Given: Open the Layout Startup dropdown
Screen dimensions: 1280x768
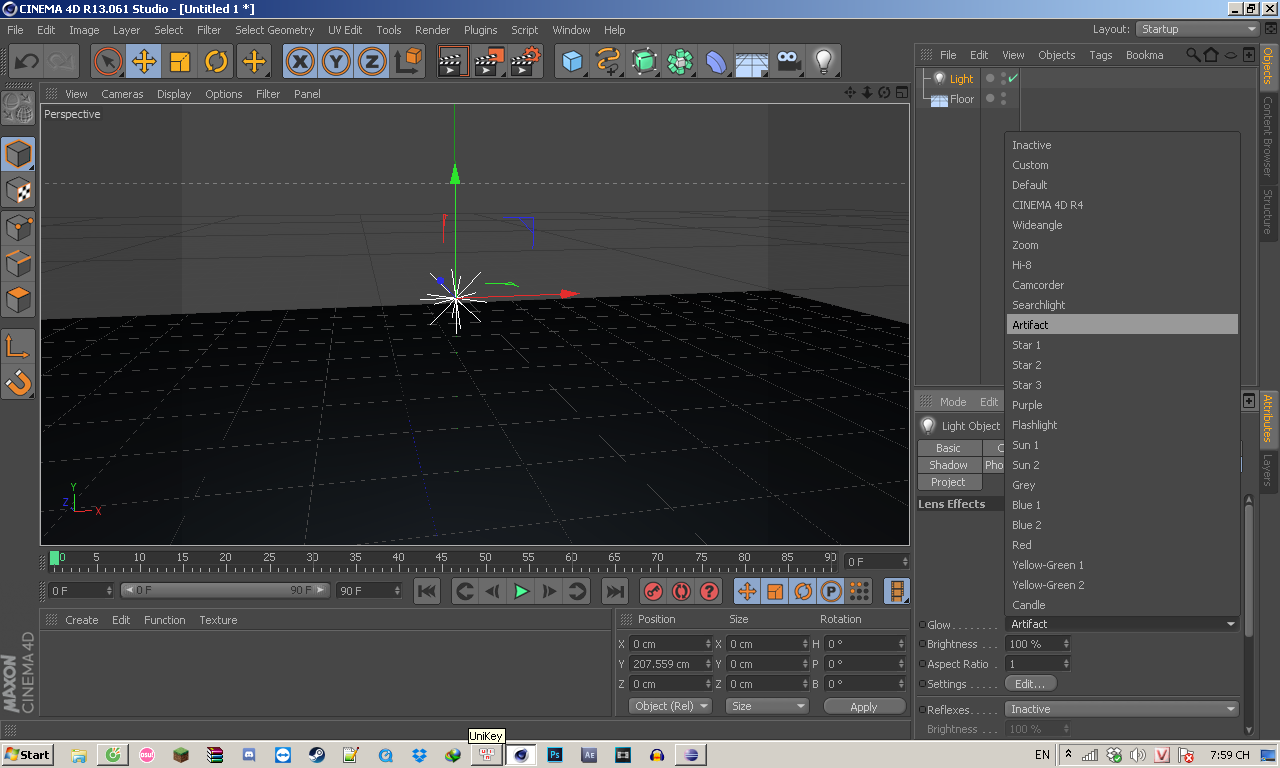Looking at the screenshot, I should click(1198, 29).
